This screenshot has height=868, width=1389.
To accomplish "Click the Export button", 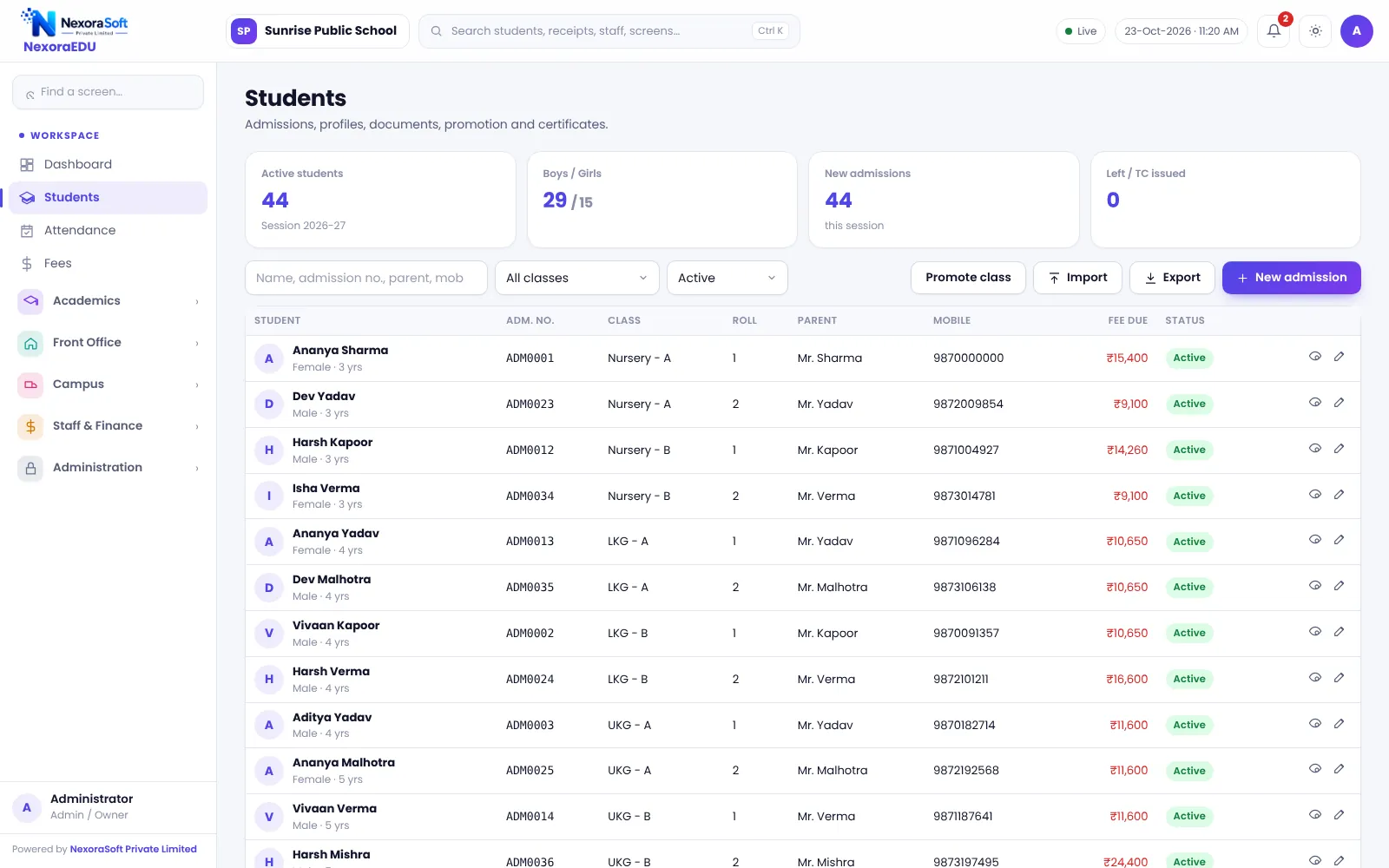I will coord(1172,278).
